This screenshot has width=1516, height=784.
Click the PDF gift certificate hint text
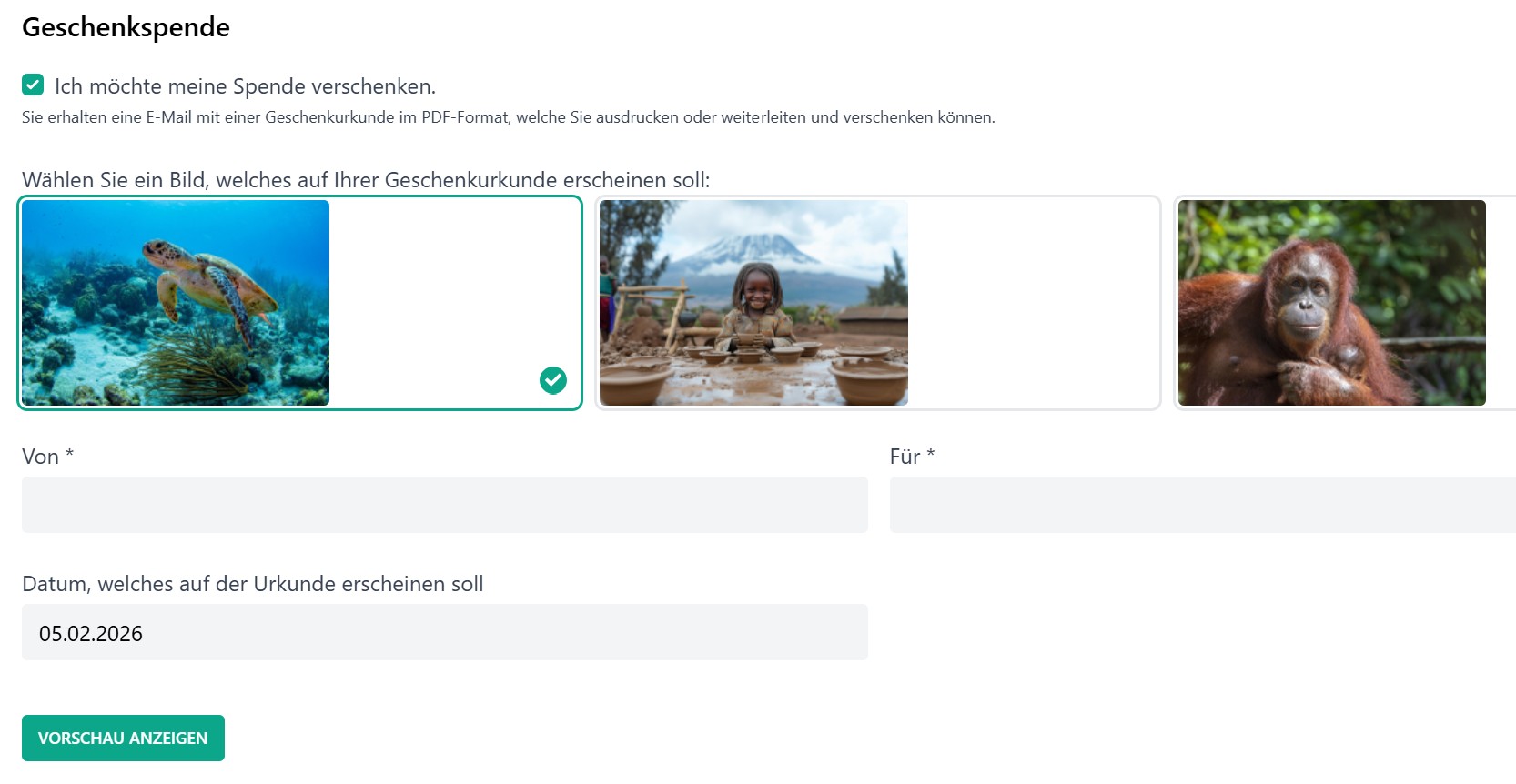point(508,117)
